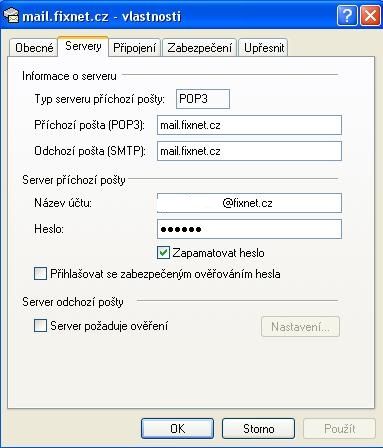Open the Připojení tab
The height and width of the screenshot is (448, 383).
[x=134, y=48]
